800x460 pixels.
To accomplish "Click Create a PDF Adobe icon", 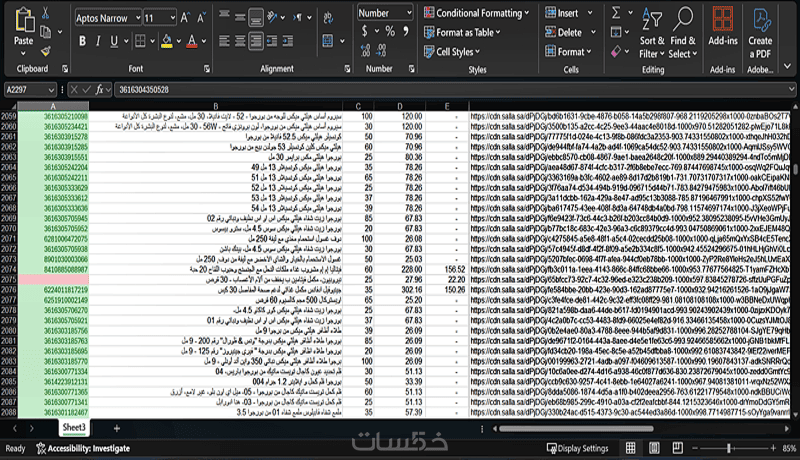I will (760, 20).
